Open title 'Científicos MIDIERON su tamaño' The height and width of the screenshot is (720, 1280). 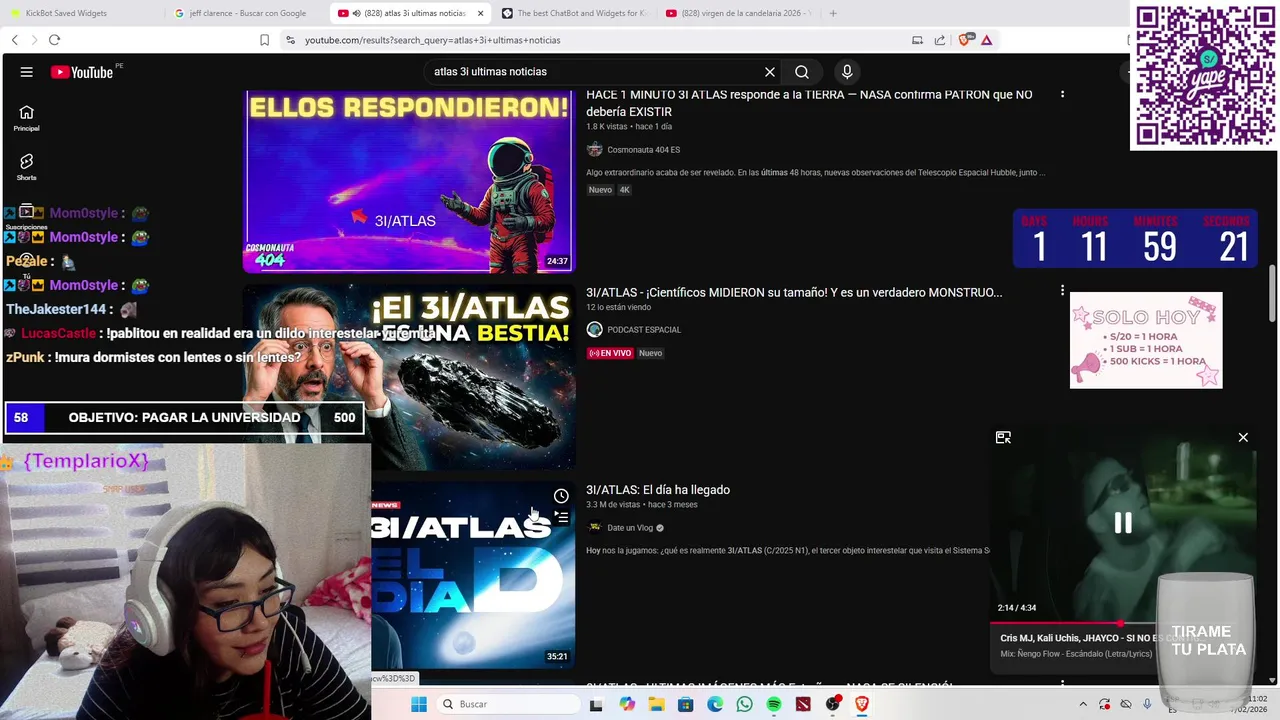click(794, 292)
